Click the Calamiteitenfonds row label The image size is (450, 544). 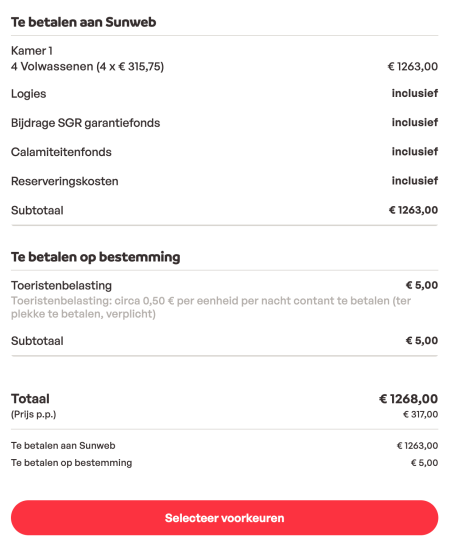click(61, 152)
